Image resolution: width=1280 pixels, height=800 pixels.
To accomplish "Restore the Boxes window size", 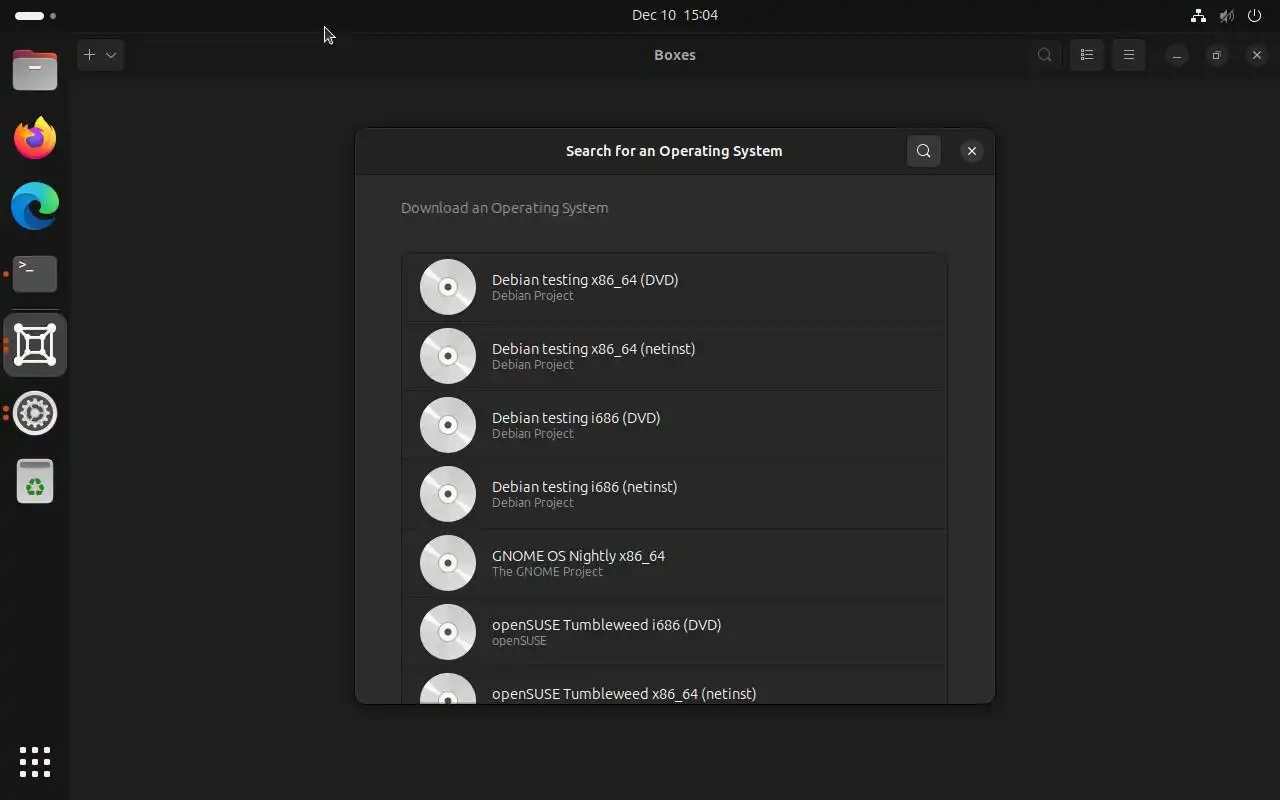I will click(x=1217, y=55).
